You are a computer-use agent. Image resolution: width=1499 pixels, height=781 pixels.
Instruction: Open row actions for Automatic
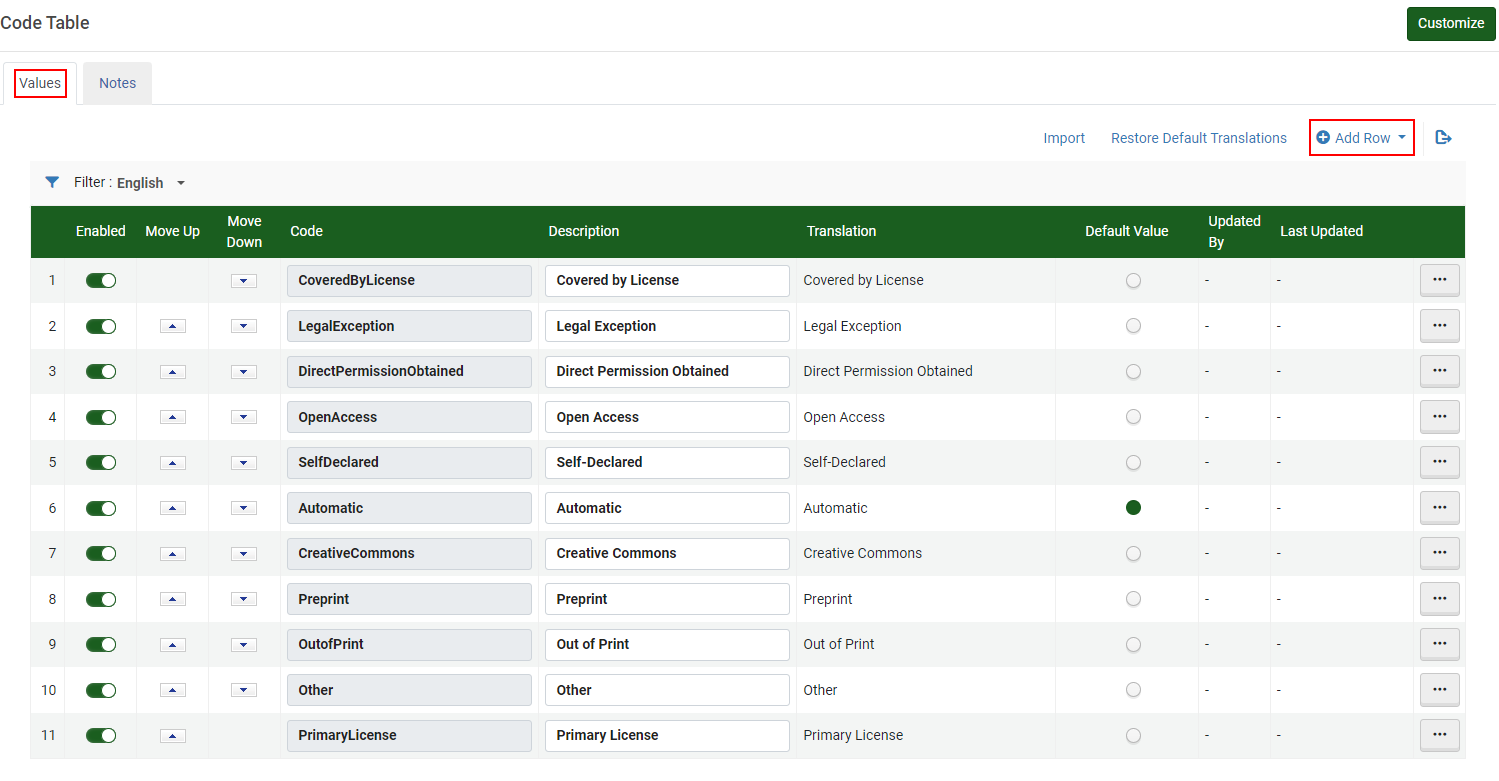(1439, 508)
